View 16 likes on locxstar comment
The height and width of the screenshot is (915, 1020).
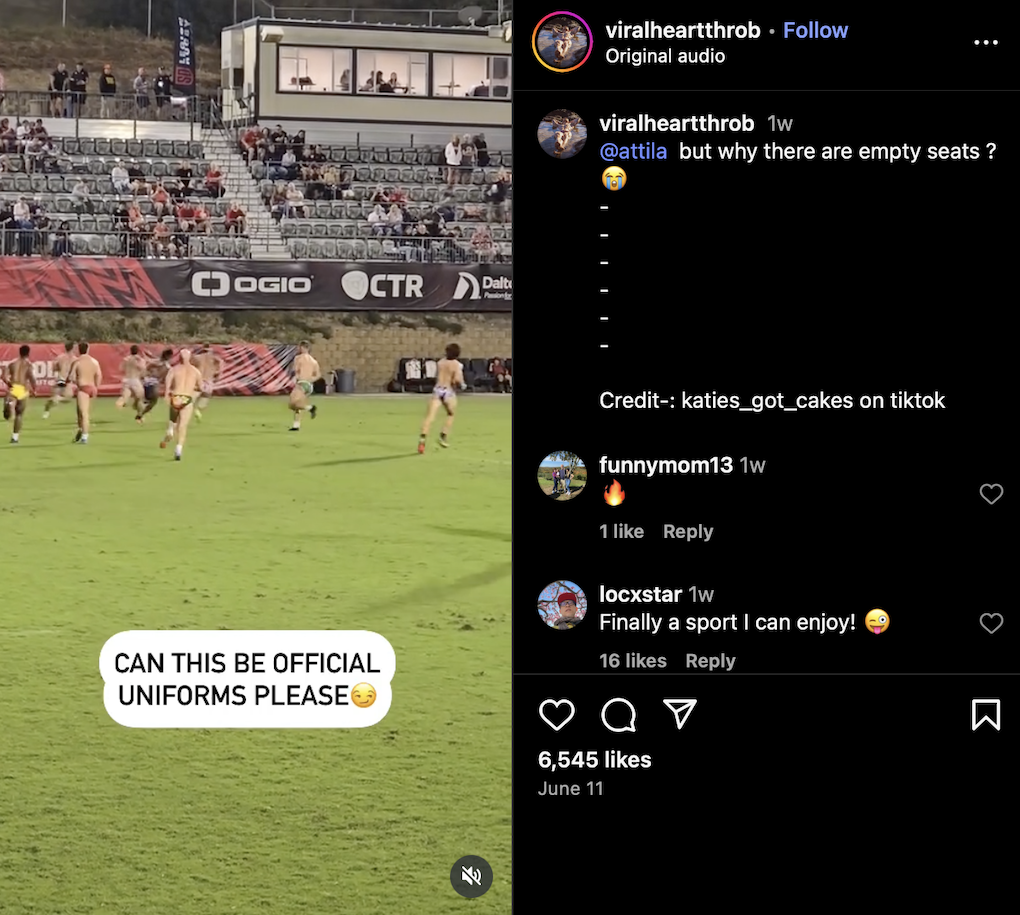pyautogui.click(x=632, y=661)
